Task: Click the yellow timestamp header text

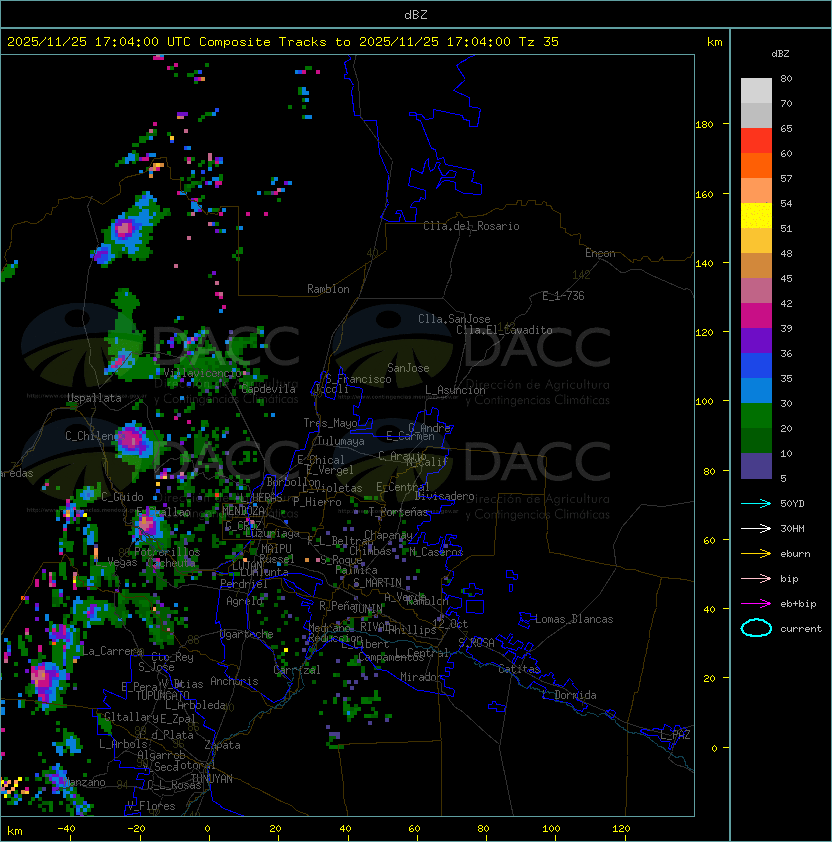Action: pos(283,42)
